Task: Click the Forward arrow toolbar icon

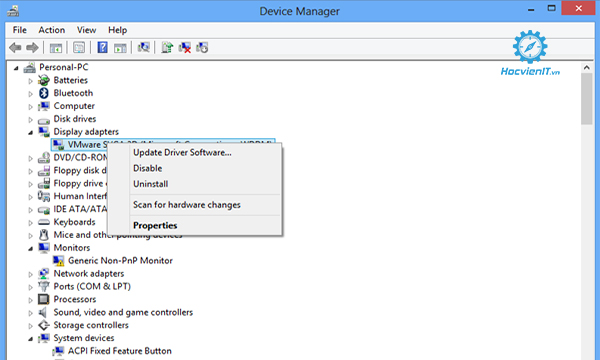Action: pos(32,48)
